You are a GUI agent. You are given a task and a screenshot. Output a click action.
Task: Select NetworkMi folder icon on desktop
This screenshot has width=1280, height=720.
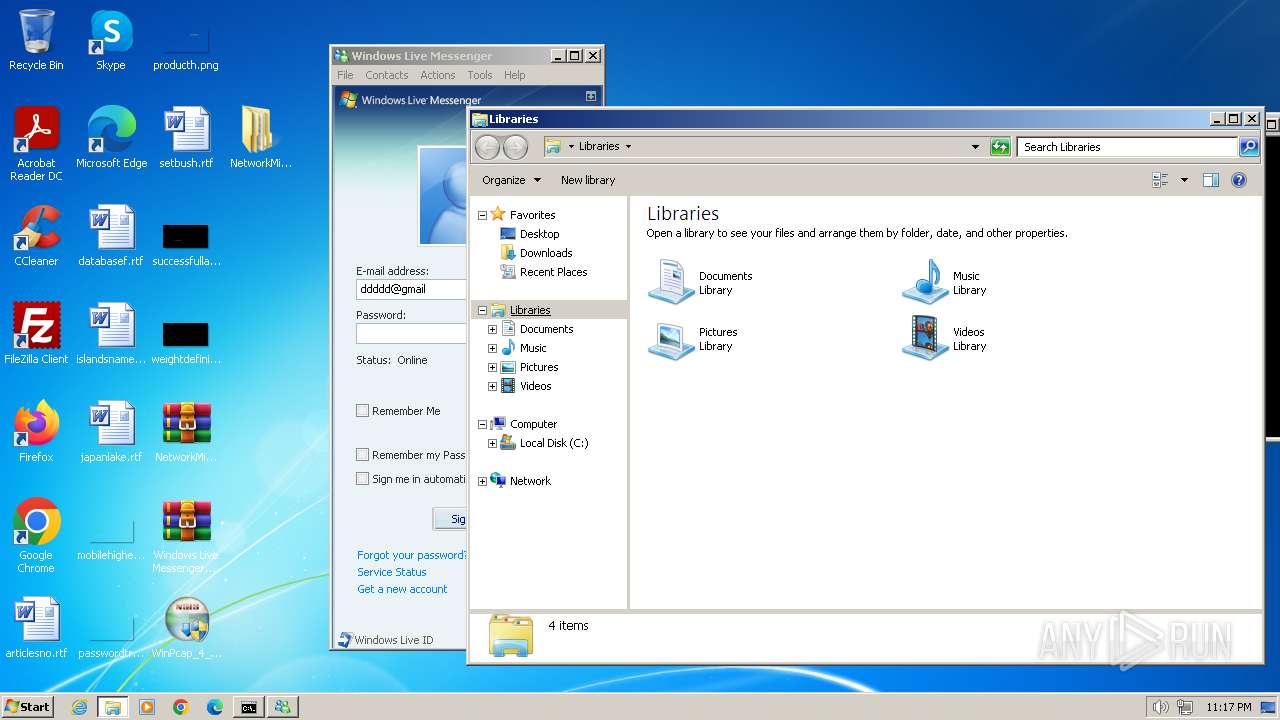[x=260, y=138]
